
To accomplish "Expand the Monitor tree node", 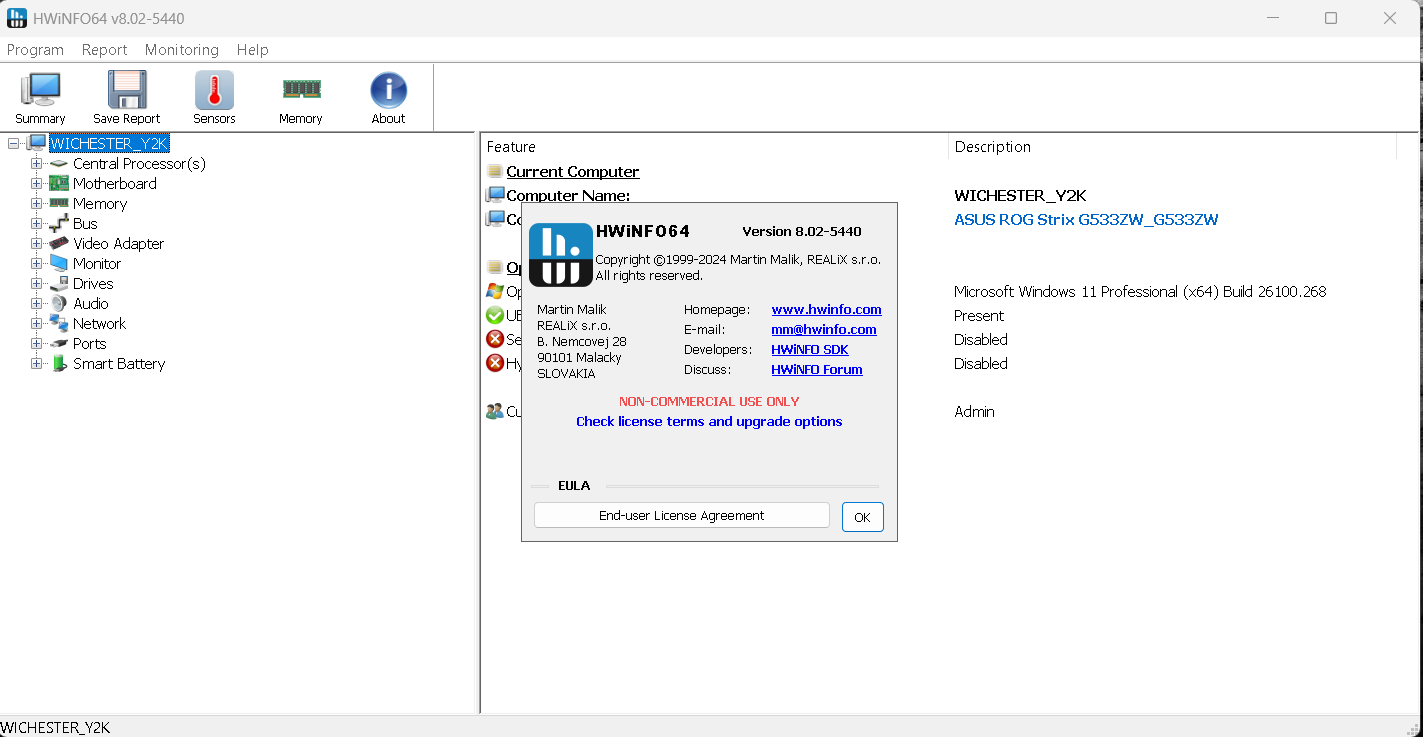I will pyautogui.click(x=37, y=264).
